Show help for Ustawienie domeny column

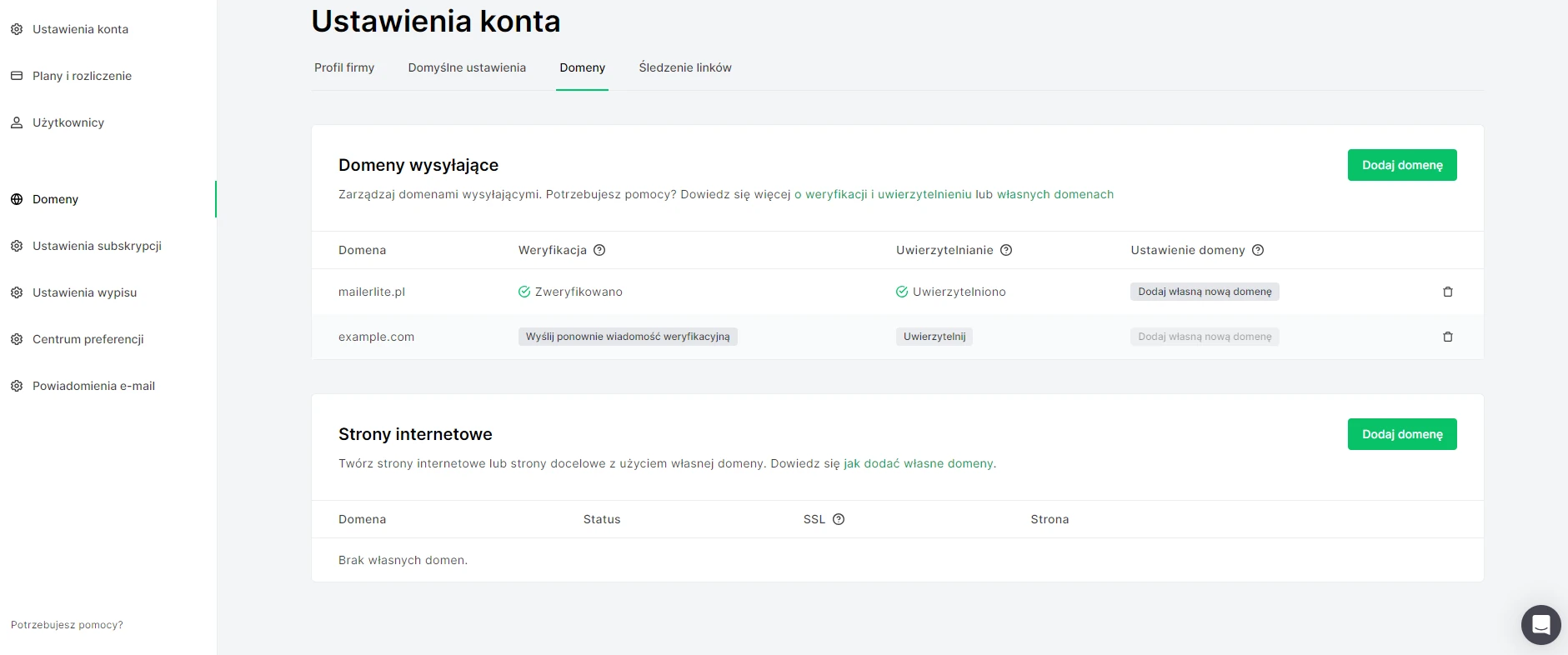click(1258, 250)
